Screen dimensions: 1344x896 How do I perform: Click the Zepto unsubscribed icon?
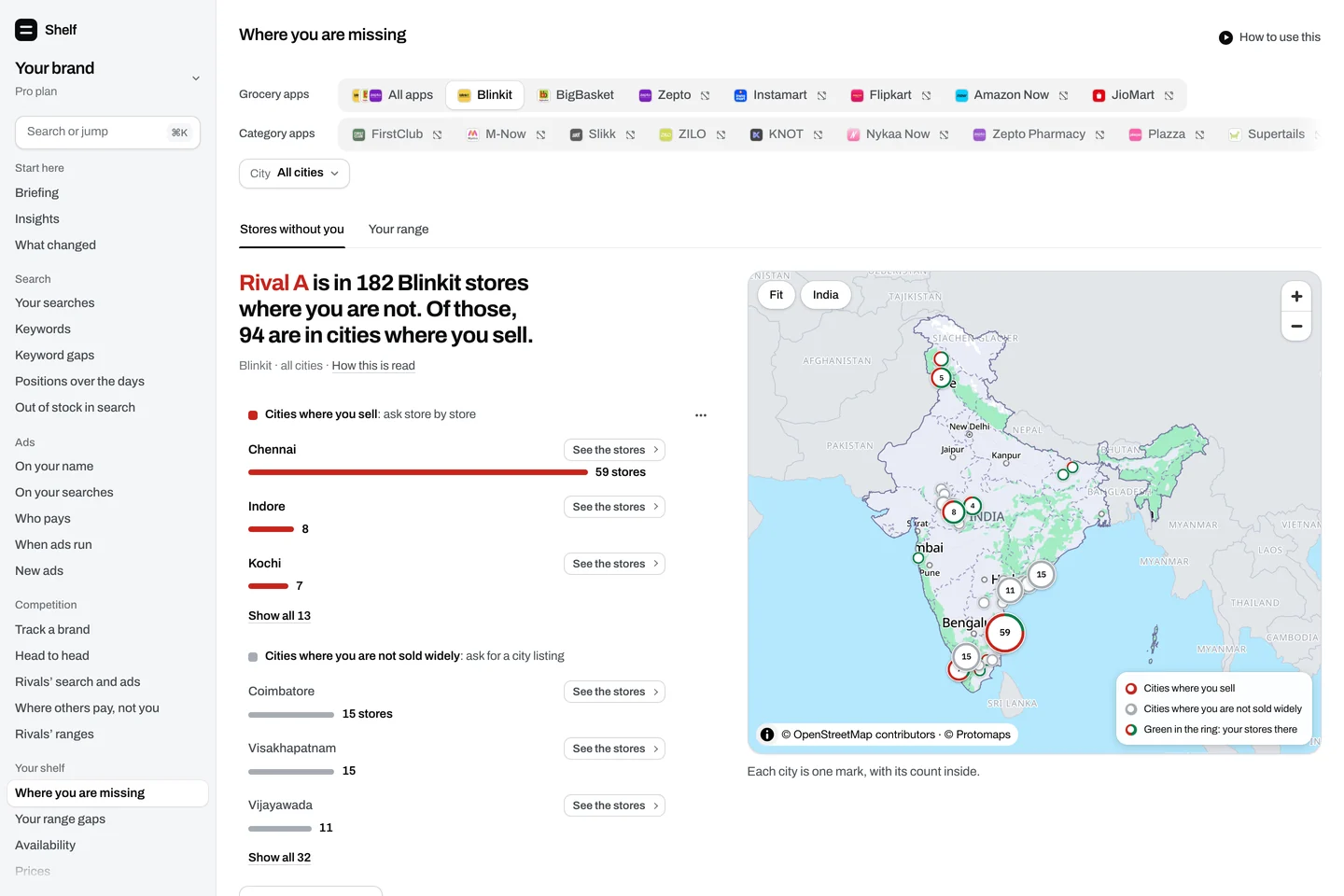[x=705, y=95]
